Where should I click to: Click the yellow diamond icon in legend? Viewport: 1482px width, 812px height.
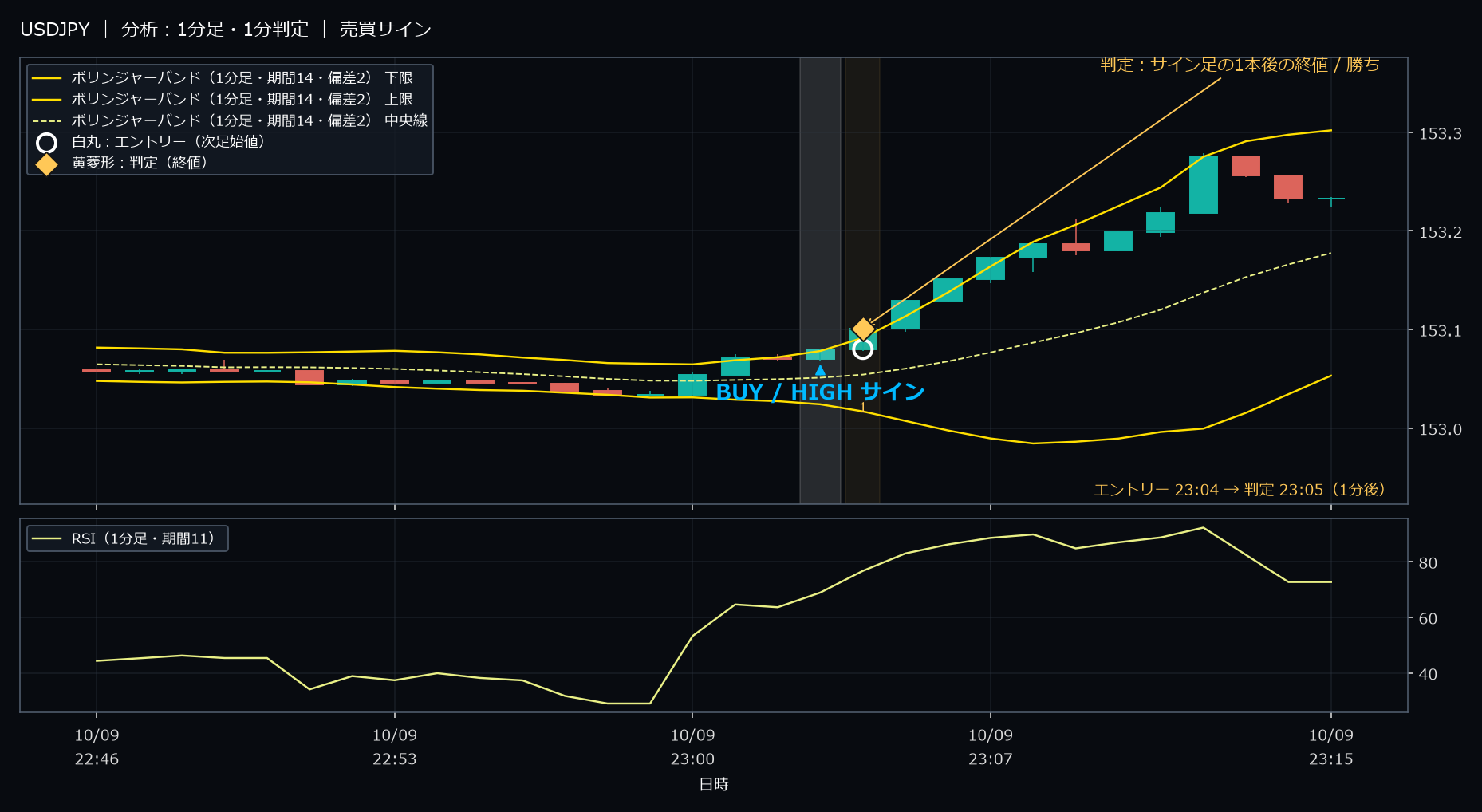[46, 164]
